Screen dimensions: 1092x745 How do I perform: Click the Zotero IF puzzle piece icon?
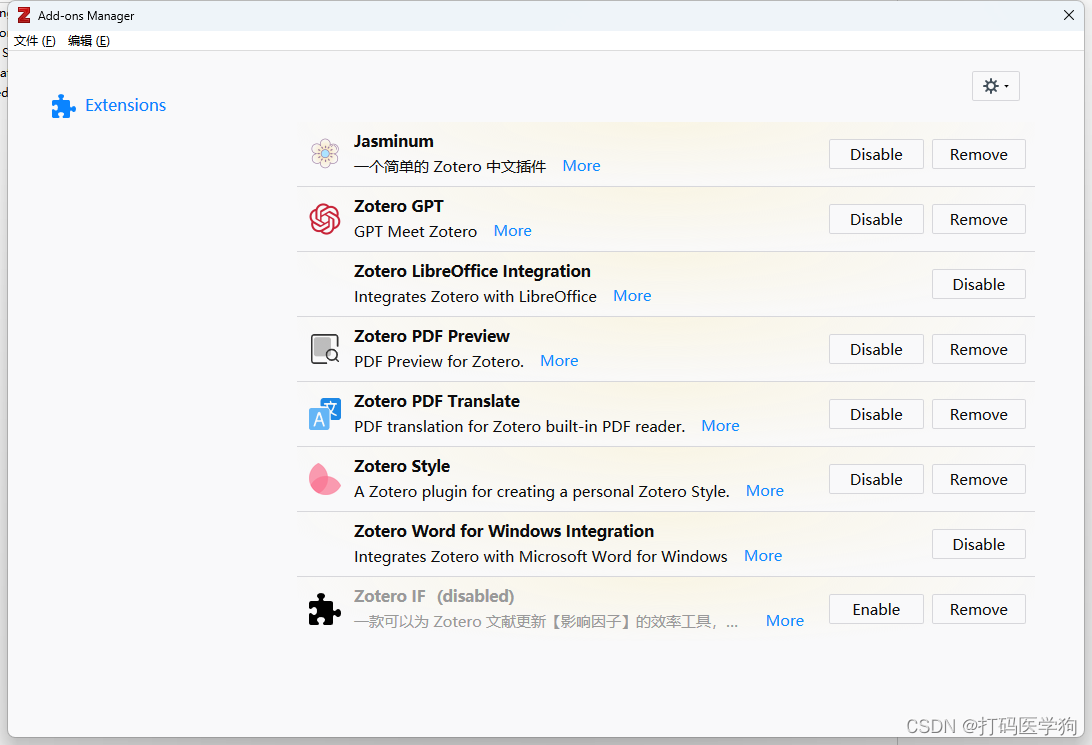pyautogui.click(x=325, y=609)
